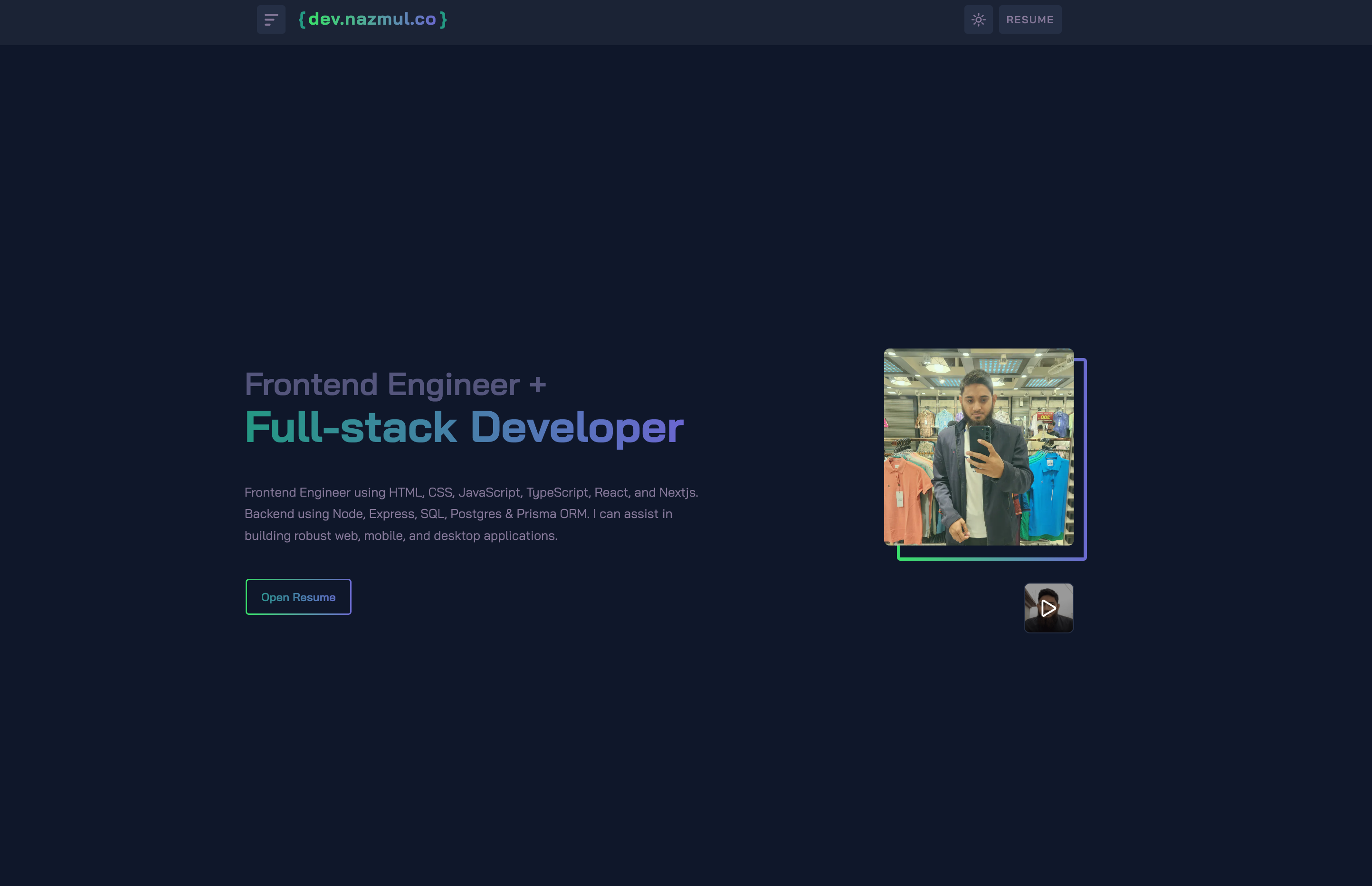Go to the dev.nazmul.co logo link
This screenshot has height=886, width=1372.
373,19
